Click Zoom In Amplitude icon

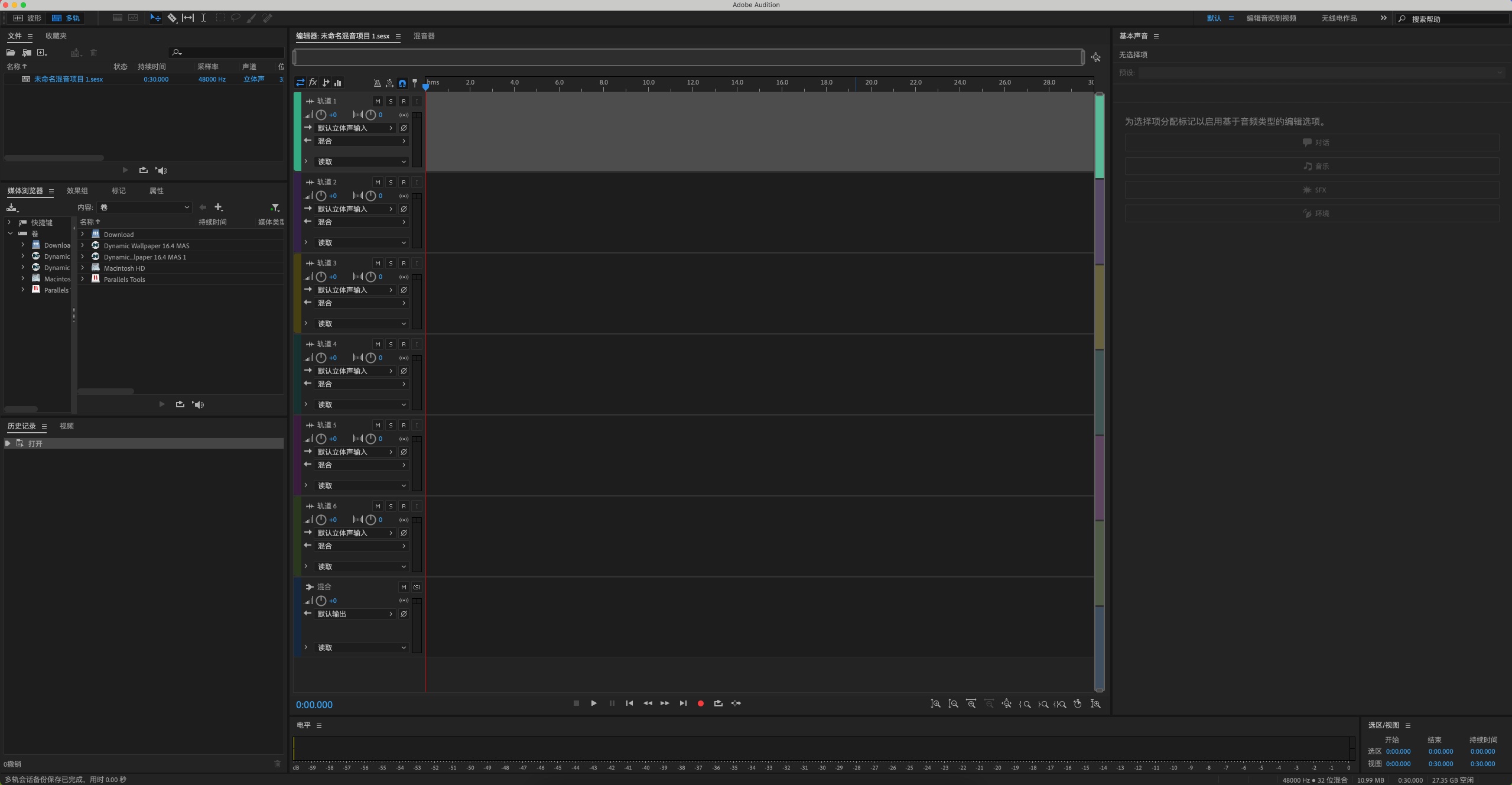tap(936, 704)
